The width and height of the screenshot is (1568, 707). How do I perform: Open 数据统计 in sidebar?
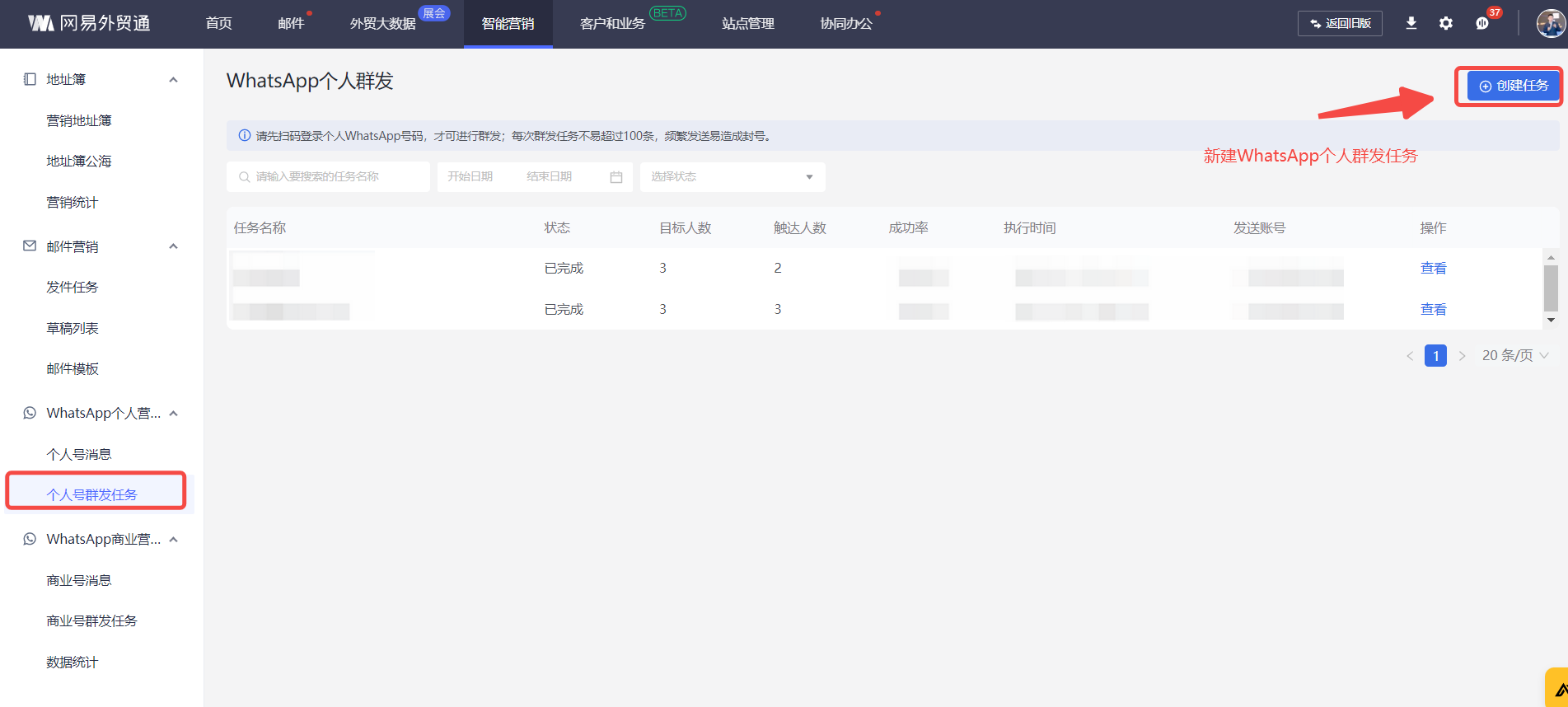click(x=73, y=662)
